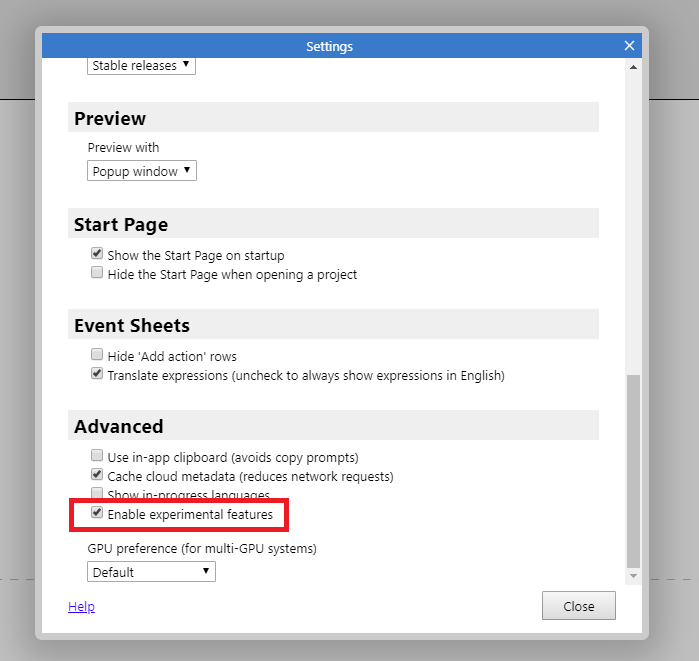This screenshot has height=661, width=699.
Task: Enable Hide 'Add action' rows checkbox
Action: [x=97, y=354]
